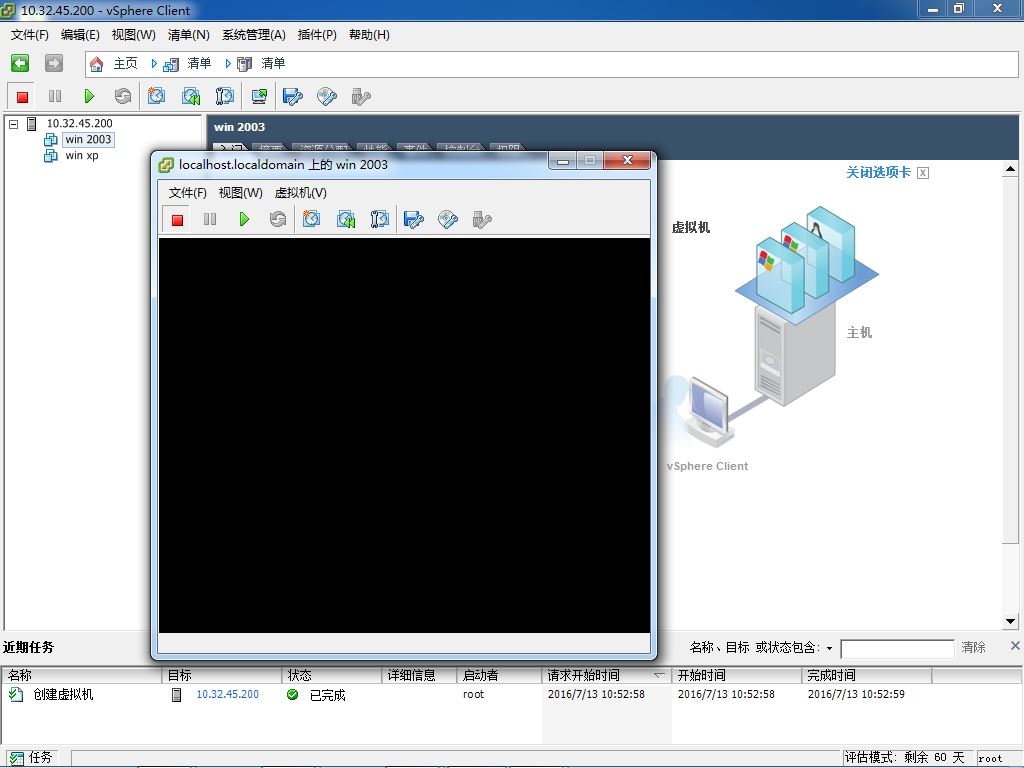1024x768 pixels.
Task: Select host 10.32.45.200 in tree
Action: [x=79, y=123]
